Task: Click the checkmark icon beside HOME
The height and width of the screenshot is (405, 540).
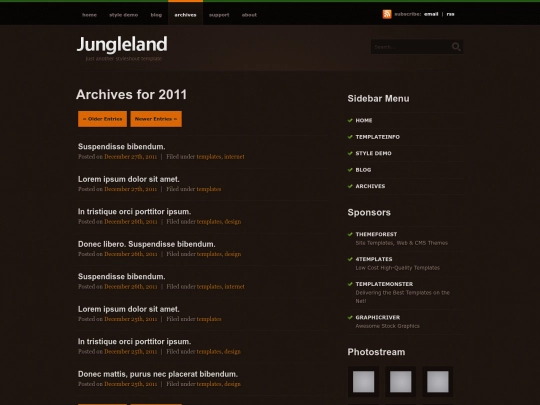Action: (x=350, y=120)
